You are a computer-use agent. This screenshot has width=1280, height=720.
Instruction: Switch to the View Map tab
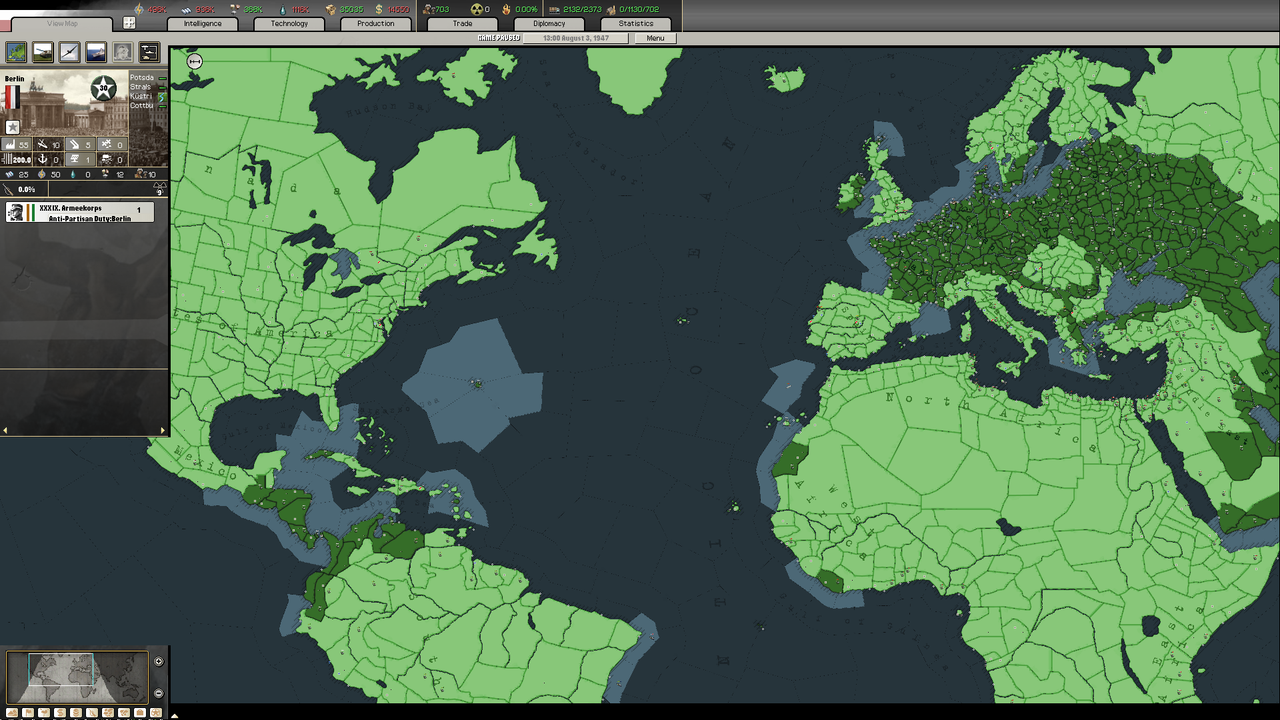coord(62,23)
